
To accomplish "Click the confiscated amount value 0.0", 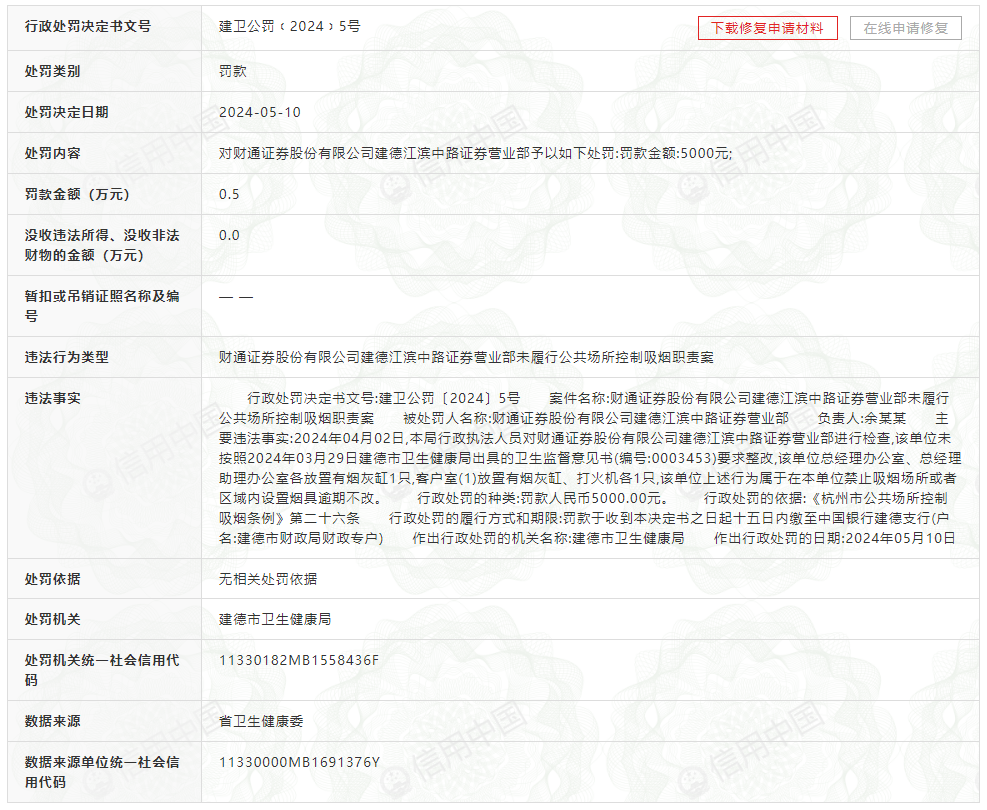I will tap(229, 235).
